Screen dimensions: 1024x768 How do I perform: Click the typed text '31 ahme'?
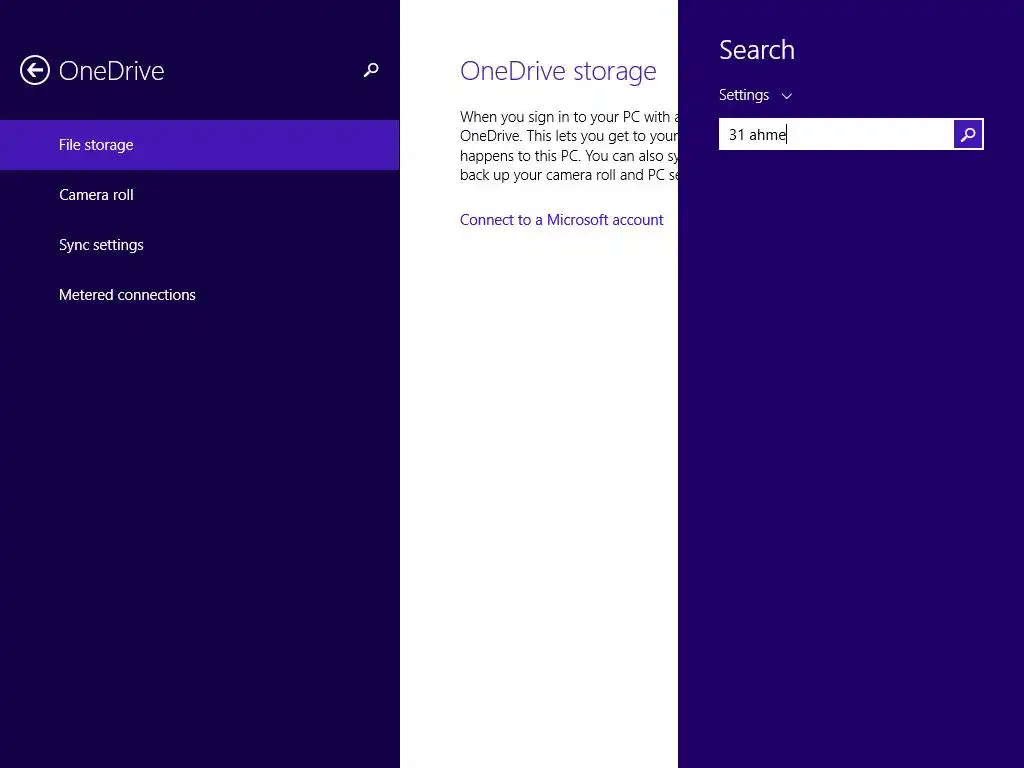[x=757, y=135]
